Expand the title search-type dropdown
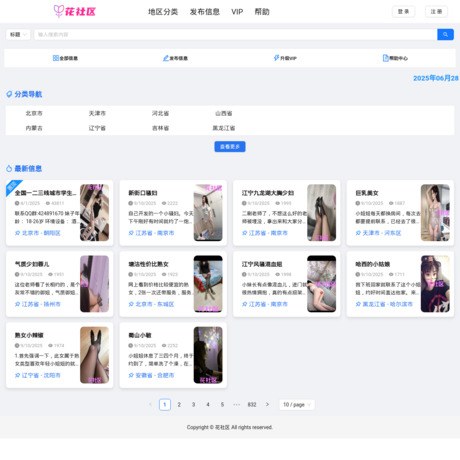The width and height of the screenshot is (460, 460). [18, 34]
